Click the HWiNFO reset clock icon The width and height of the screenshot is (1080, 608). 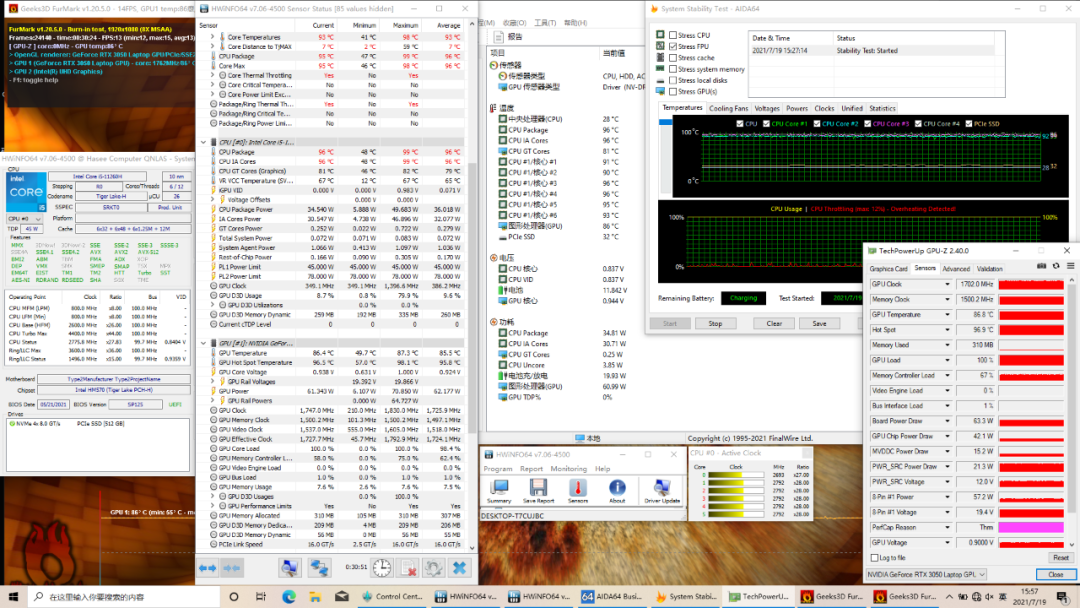(382, 567)
